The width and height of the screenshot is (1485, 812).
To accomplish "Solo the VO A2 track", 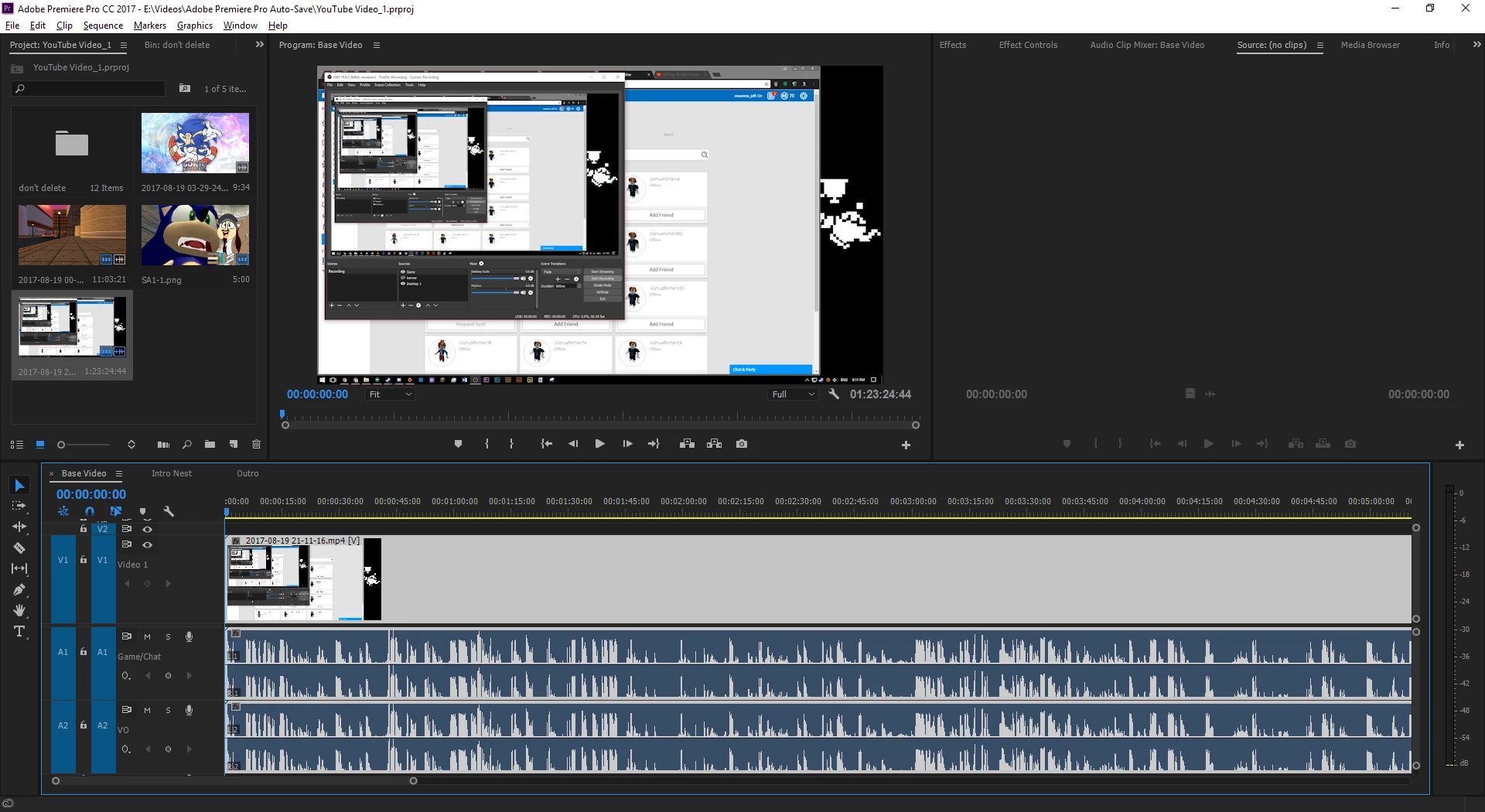I will (168, 711).
